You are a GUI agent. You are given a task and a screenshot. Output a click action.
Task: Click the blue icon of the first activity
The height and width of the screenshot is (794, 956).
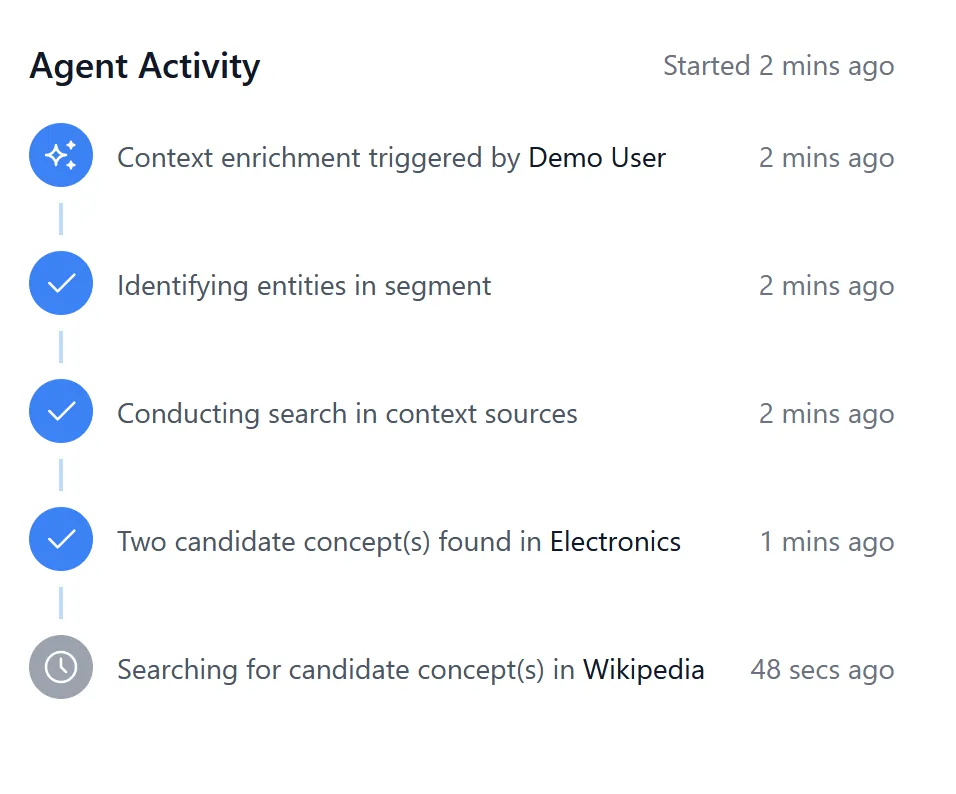60,155
